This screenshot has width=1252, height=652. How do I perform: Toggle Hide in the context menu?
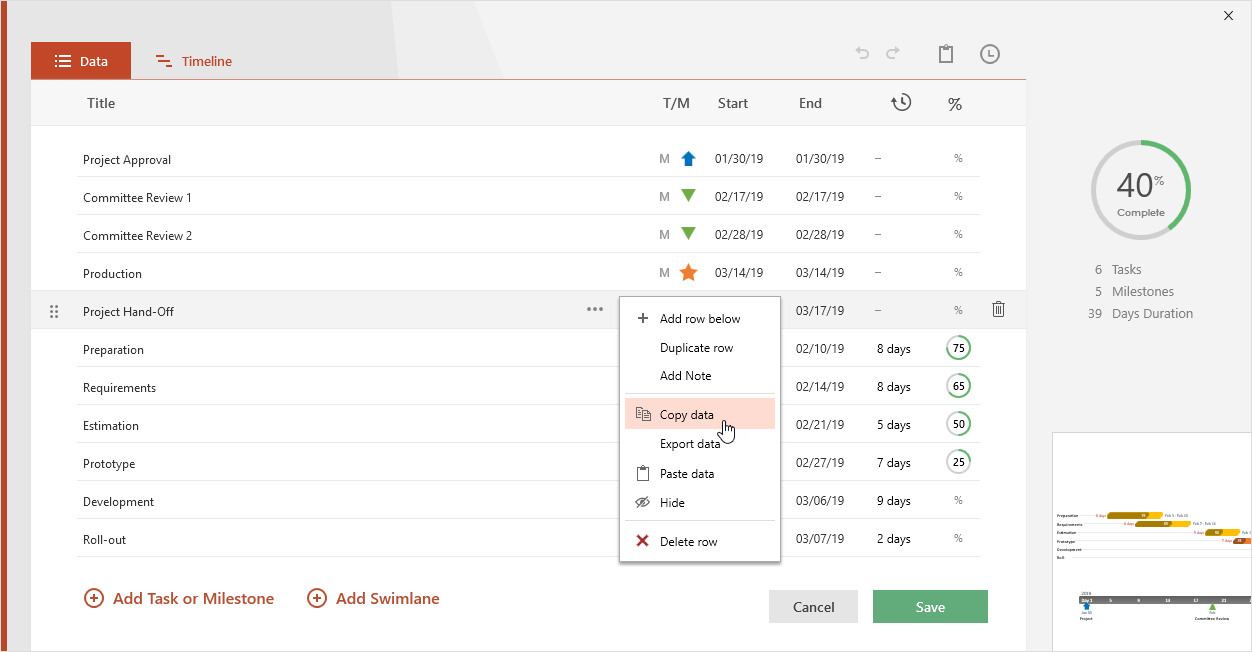coord(672,503)
